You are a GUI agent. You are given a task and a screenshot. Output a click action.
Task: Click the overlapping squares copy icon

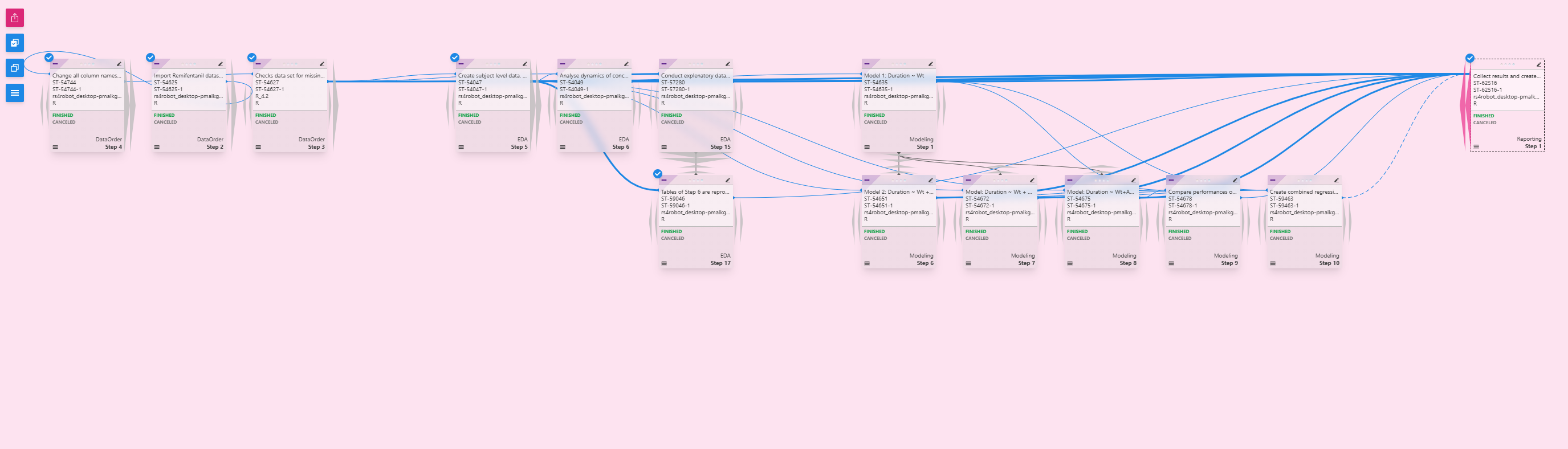pyautogui.click(x=15, y=68)
